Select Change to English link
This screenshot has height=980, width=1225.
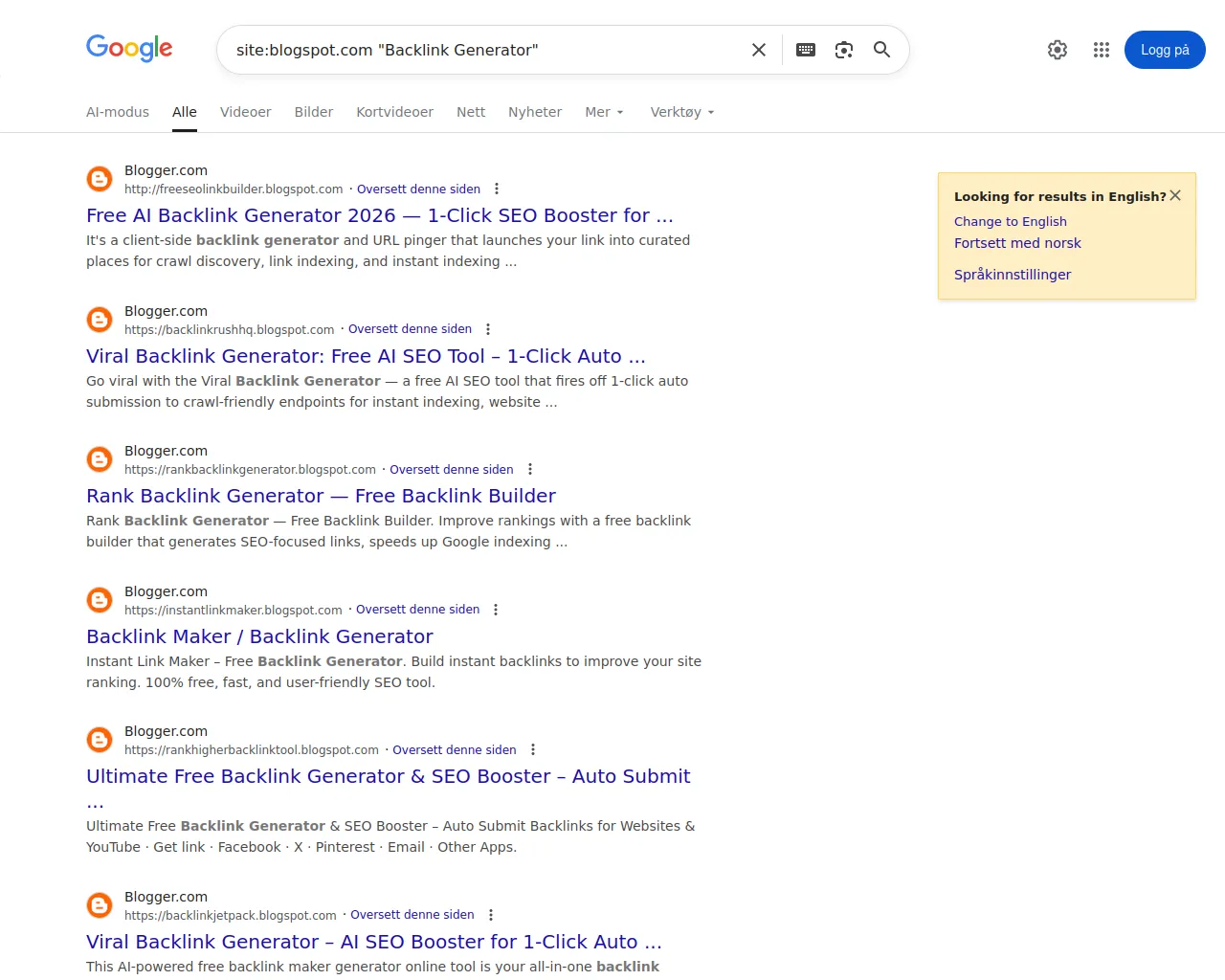[1010, 221]
